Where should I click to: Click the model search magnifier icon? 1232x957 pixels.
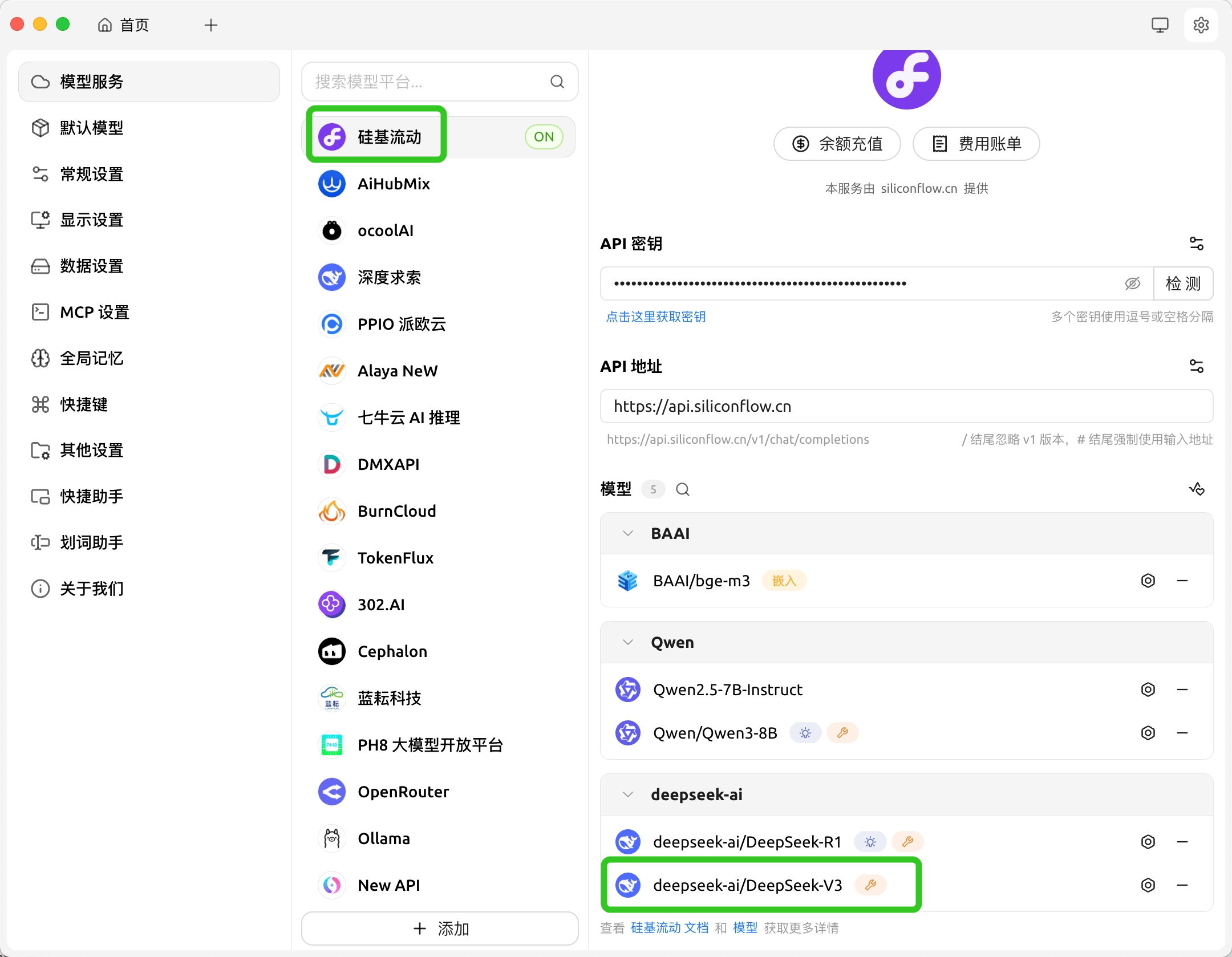(682, 489)
